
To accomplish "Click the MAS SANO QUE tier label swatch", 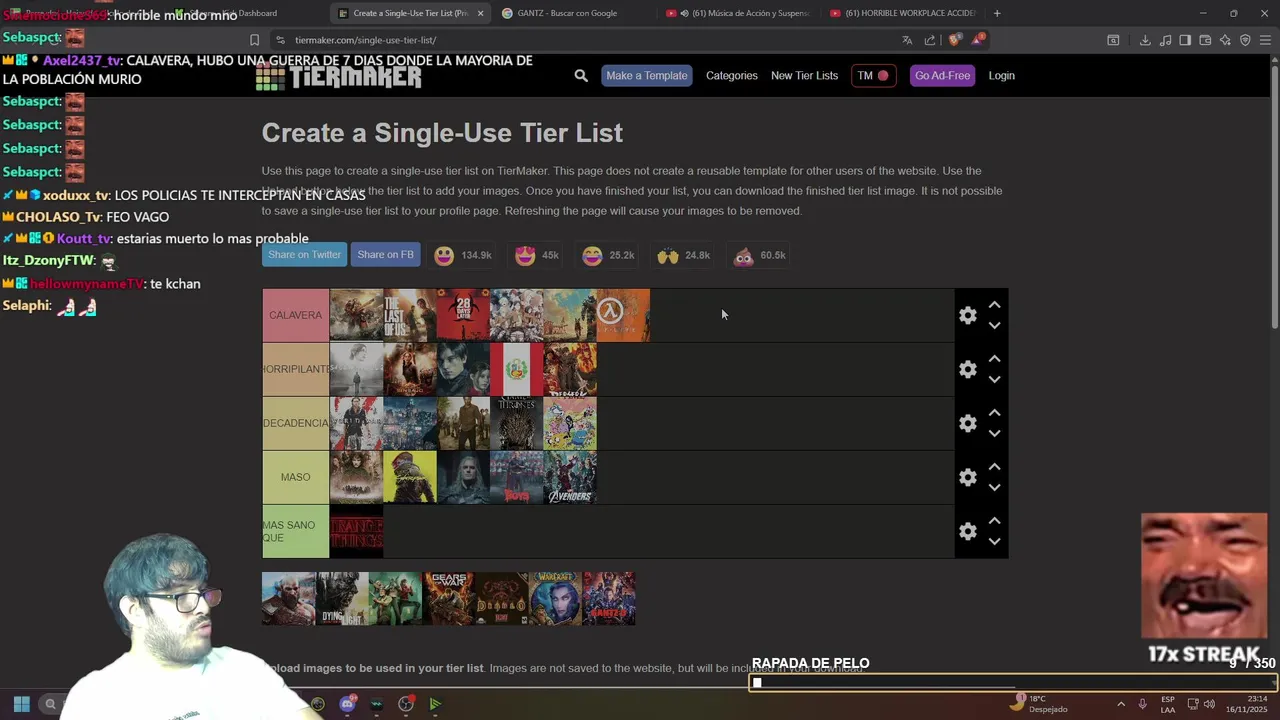I will point(295,531).
